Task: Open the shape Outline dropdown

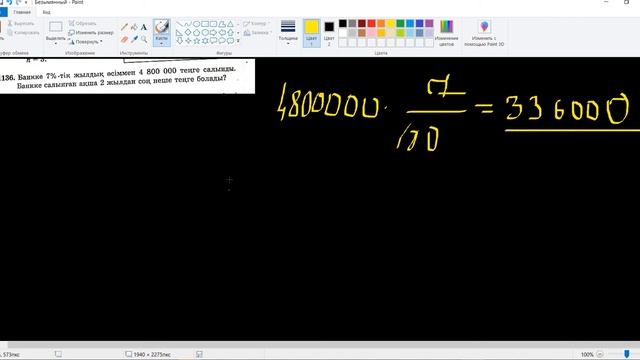Action: (x=256, y=24)
